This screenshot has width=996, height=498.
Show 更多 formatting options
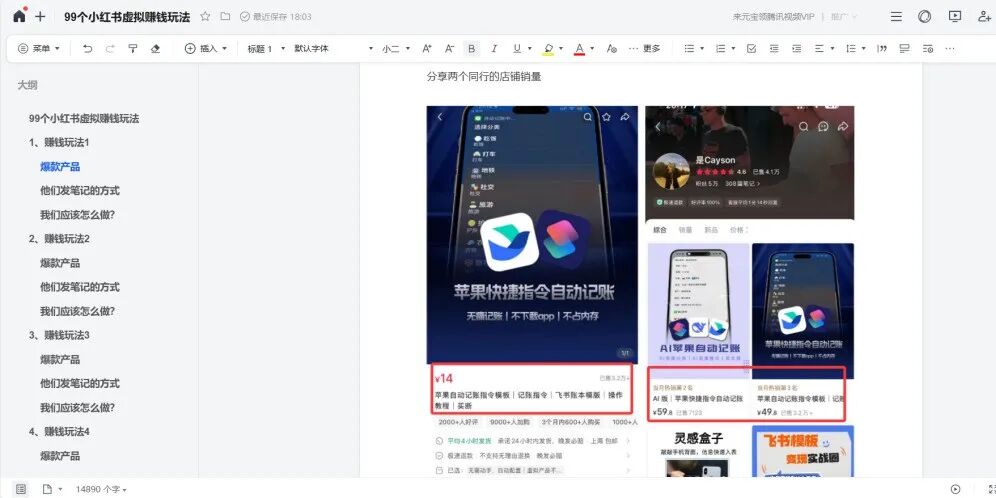pos(645,48)
